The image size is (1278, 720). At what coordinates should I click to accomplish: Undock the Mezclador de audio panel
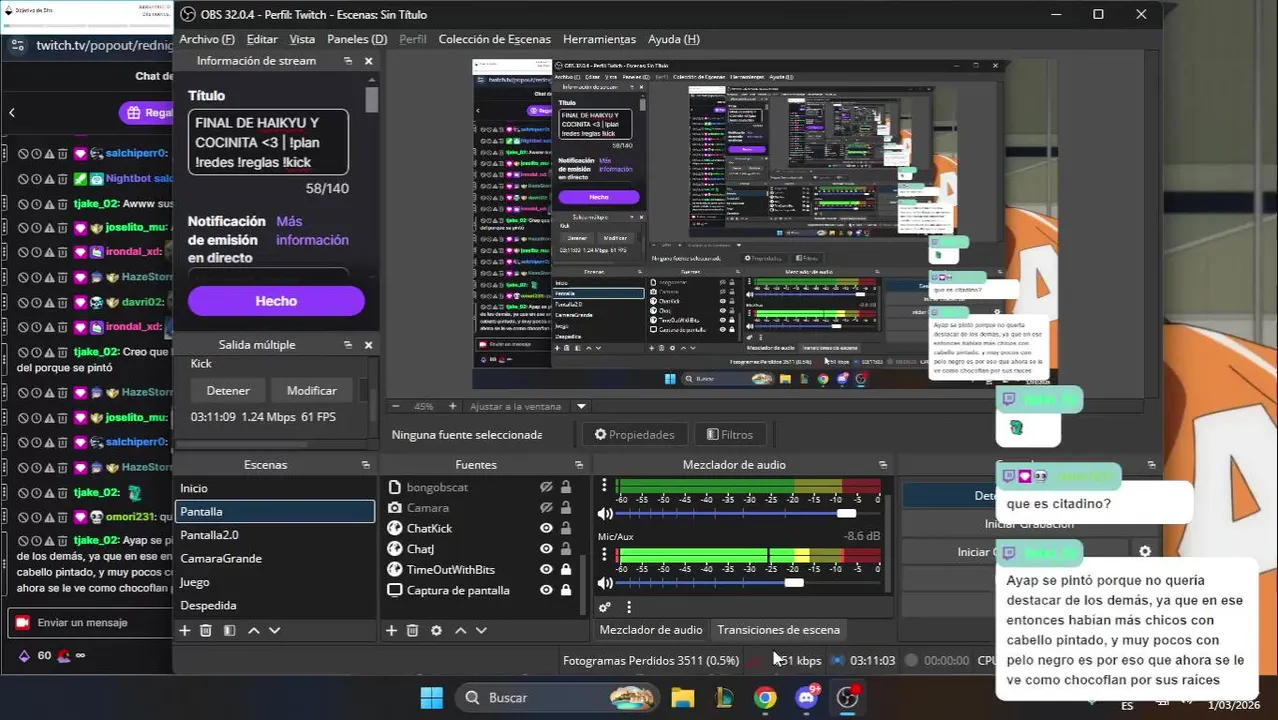click(x=883, y=465)
